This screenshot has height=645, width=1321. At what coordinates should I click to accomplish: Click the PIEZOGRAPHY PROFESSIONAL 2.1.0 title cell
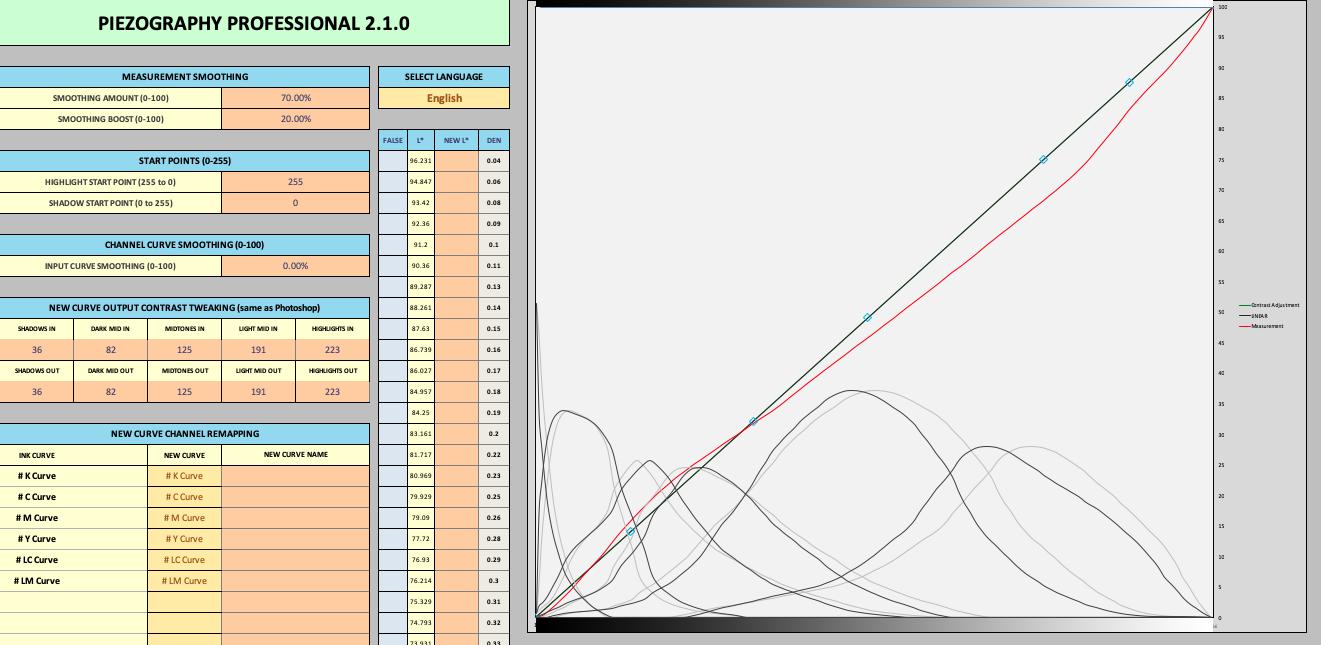point(254,23)
